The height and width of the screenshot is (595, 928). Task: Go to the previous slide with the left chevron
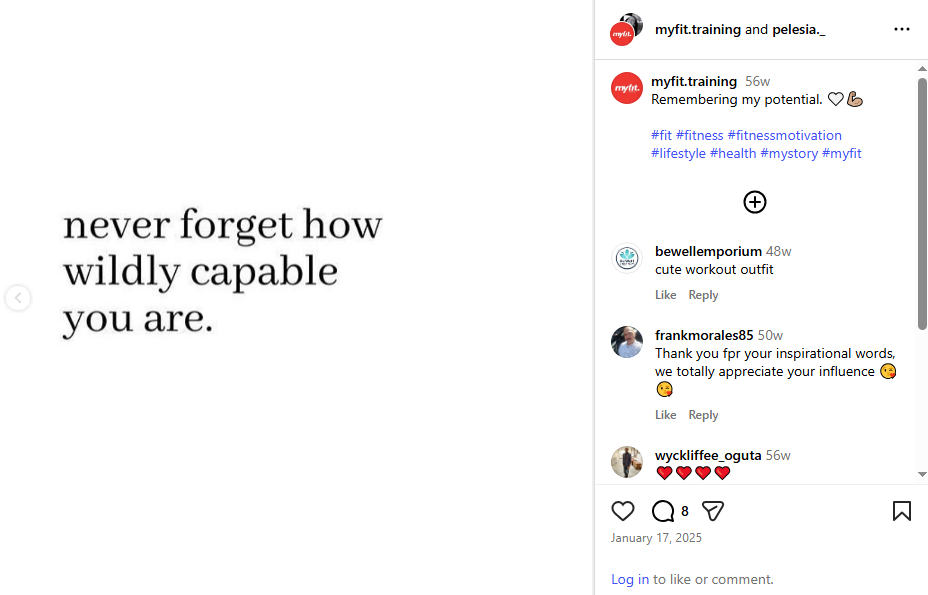pyautogui.click(x=18, y=297)
